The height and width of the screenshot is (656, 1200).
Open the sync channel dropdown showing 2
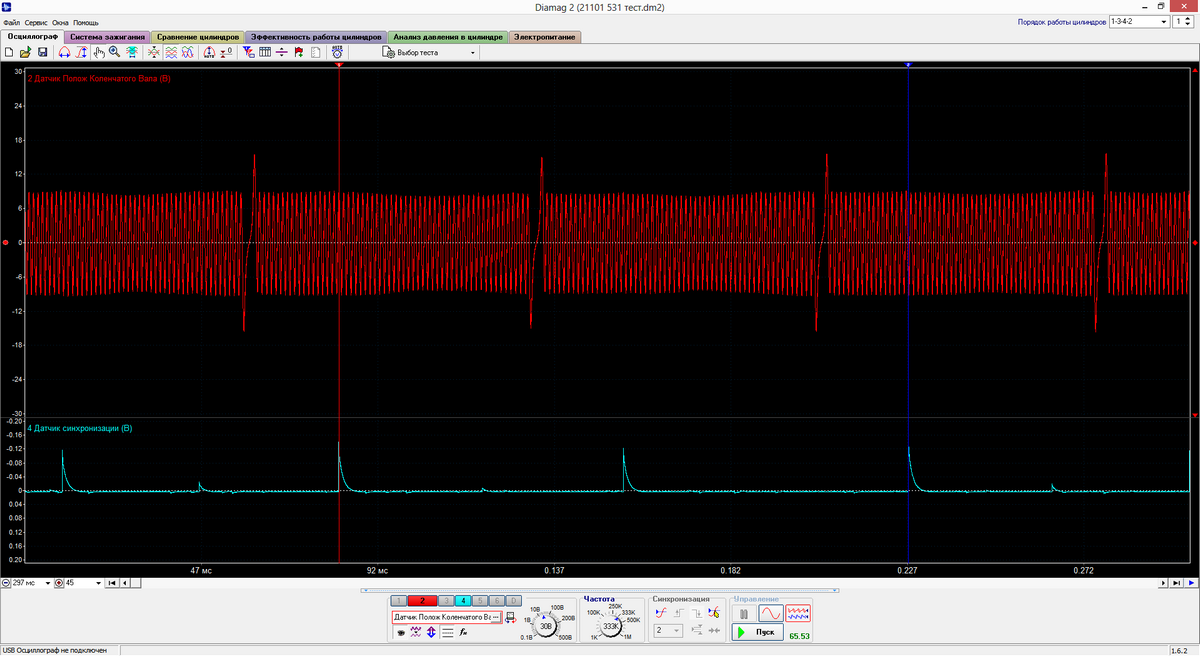[x=670, y=630]
